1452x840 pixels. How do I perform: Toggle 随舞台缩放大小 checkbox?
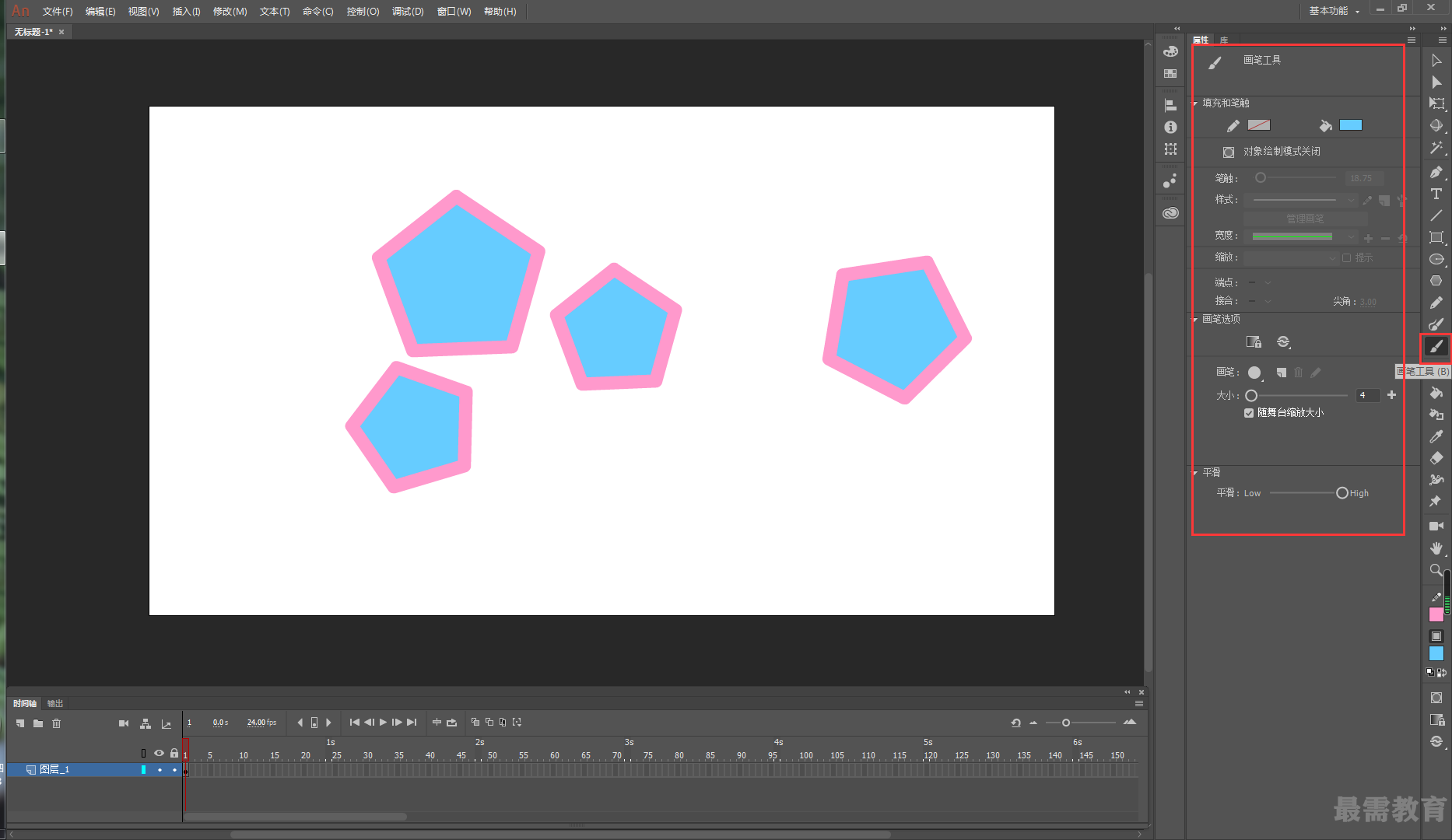click(x=1249, y=413)
